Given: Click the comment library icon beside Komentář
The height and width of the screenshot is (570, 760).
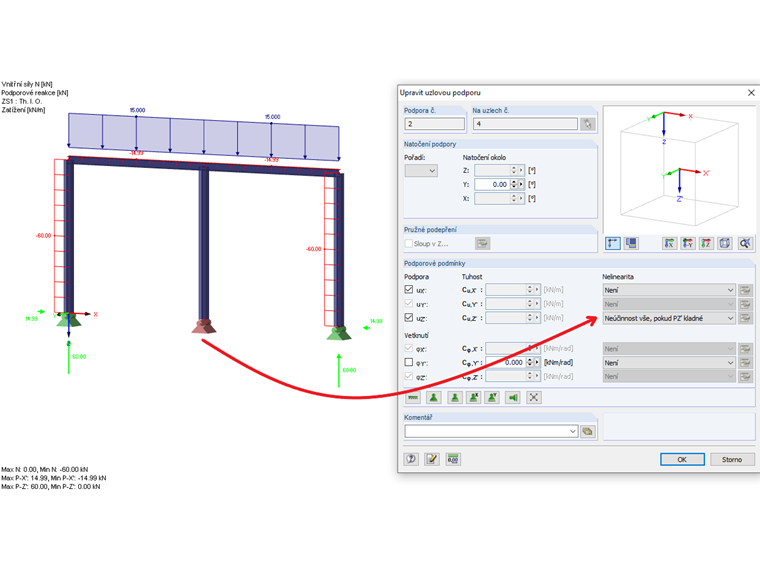Looking at the screenshot, I should (x=587, y=431).
